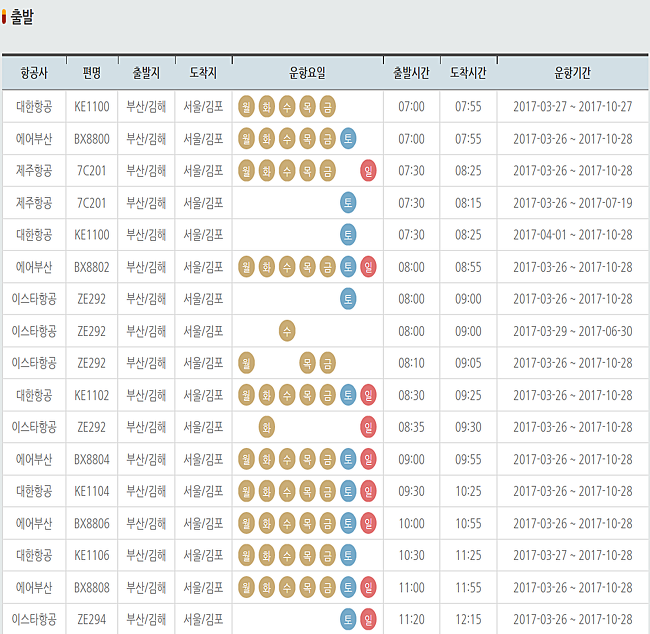Click the red 일 badge in the 7C201 08:25 row
Viewport: 650px width, 634px height.
368,170
